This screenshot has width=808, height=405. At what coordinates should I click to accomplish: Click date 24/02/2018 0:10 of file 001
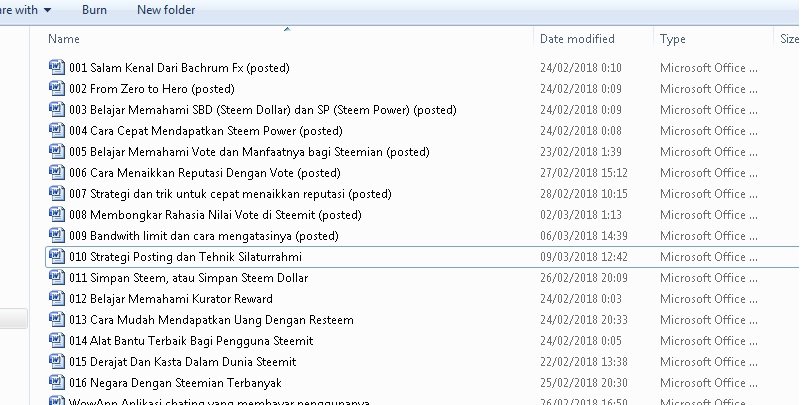pyautogui.click(x=581, y=68)
